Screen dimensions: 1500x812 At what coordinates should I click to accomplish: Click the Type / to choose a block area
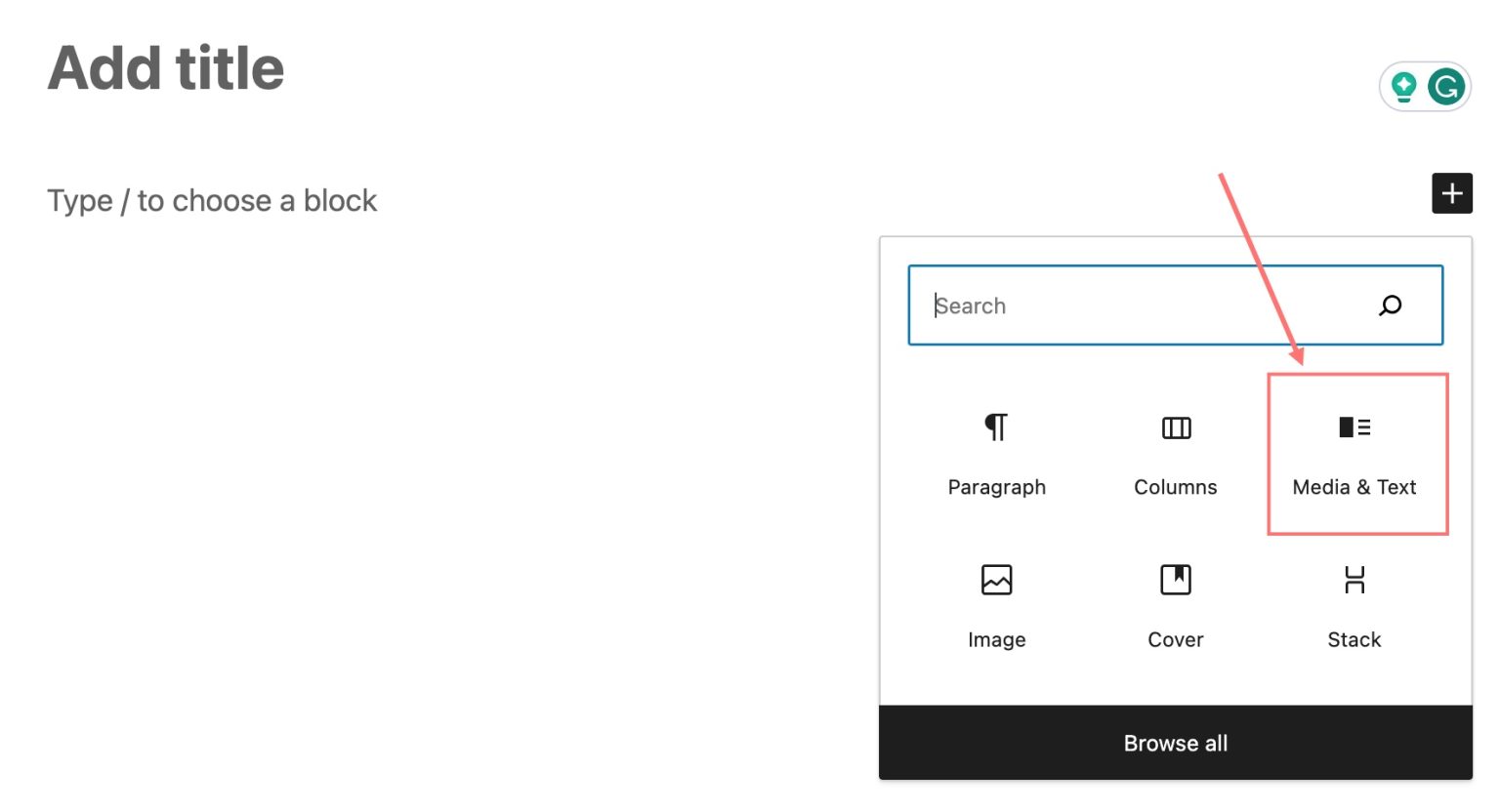click(212, 201)
